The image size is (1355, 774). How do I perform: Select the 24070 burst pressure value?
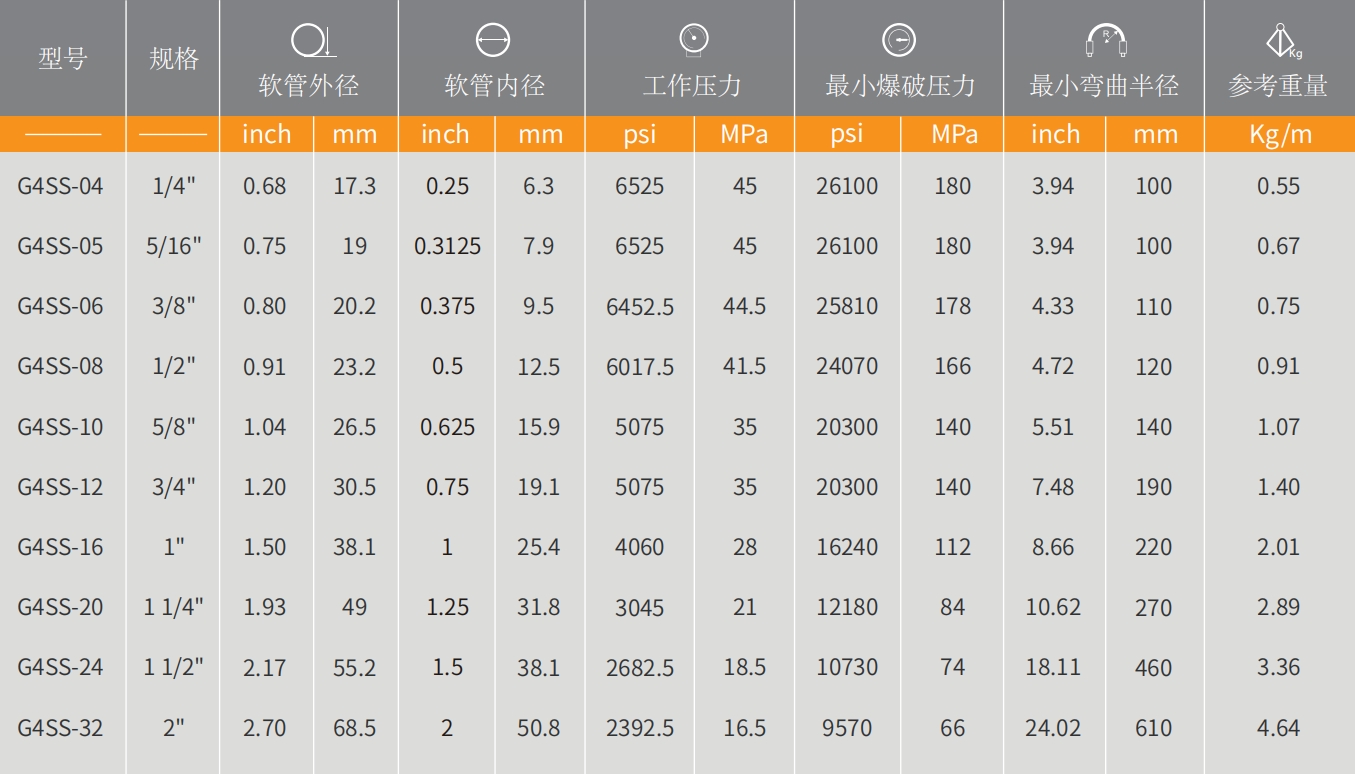[x=847, y=367]
